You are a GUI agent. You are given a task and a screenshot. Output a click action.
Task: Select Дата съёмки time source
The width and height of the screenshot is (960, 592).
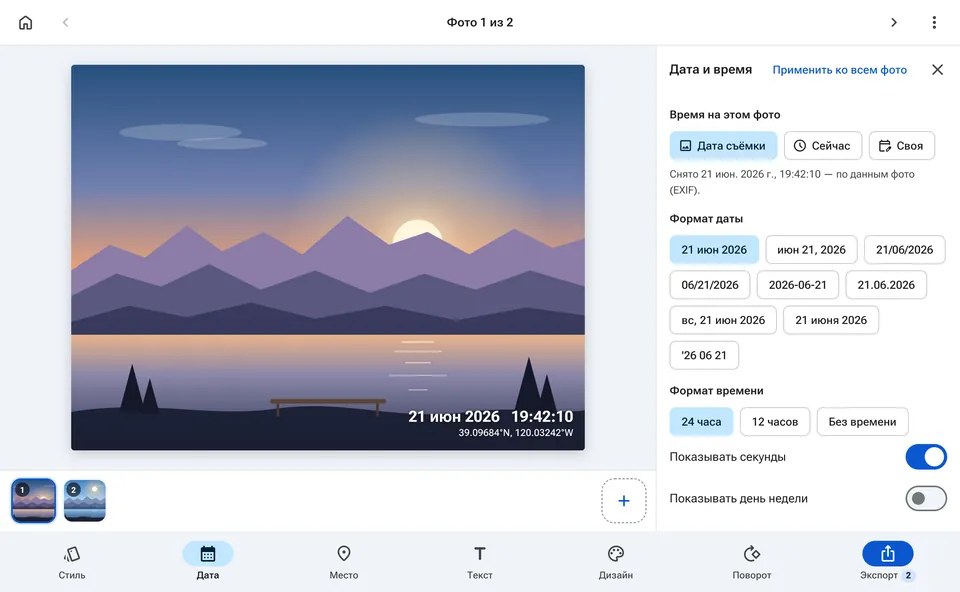point(723,146)
